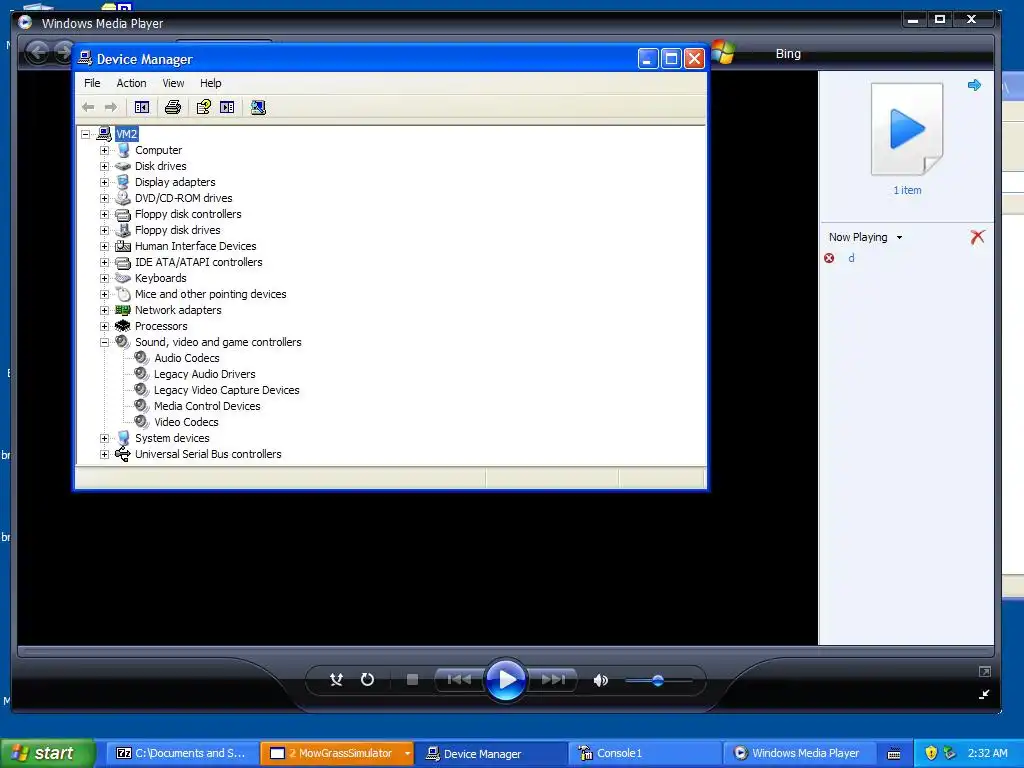
Task: Open the Help menu in Device Manager
Action: 210,83
